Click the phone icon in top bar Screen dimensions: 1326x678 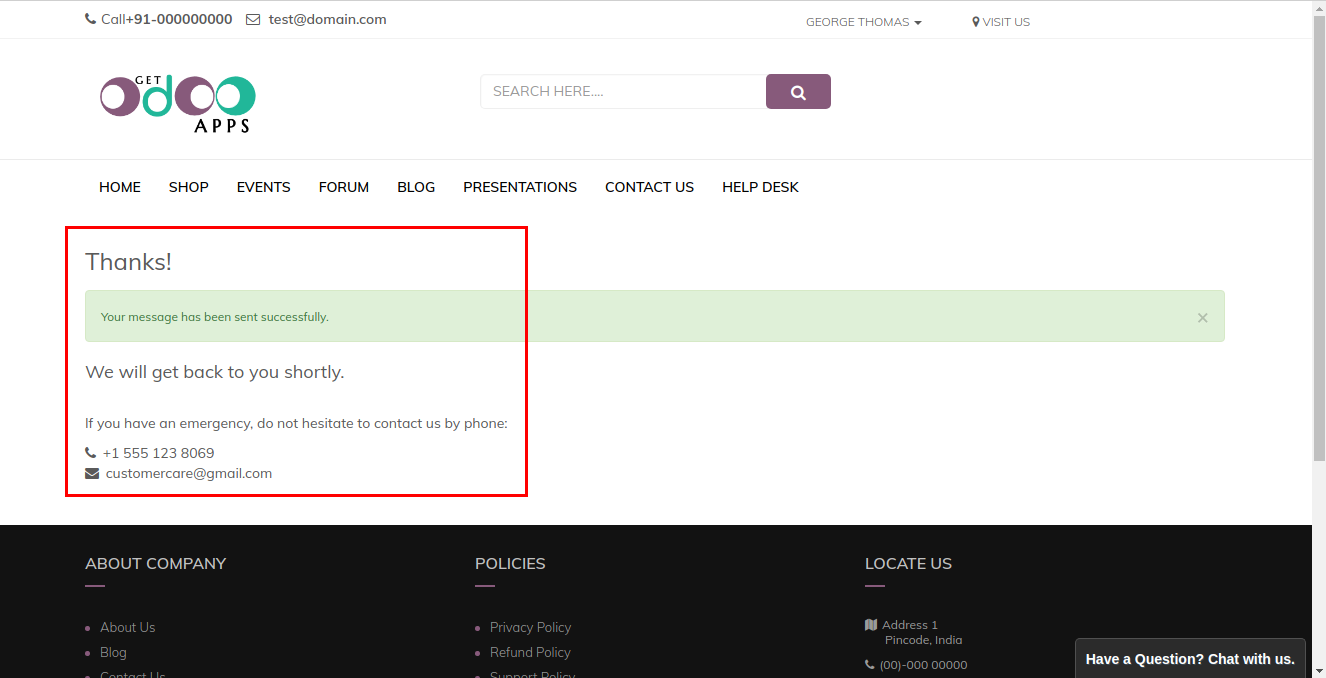tap(91, 20)
